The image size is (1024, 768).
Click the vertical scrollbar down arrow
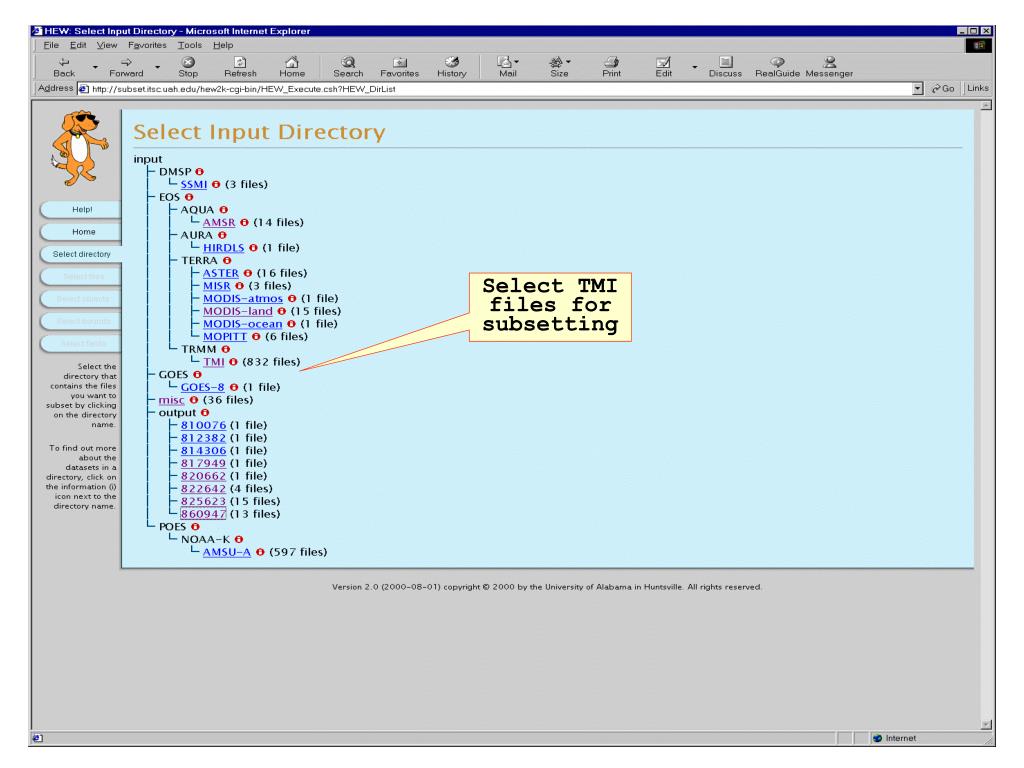click(x=986, y=724)
